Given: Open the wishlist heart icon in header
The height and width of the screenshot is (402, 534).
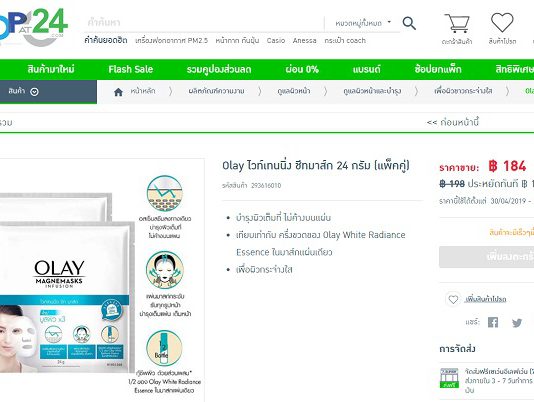Looking at the screenshot, I should coord(502,22).
